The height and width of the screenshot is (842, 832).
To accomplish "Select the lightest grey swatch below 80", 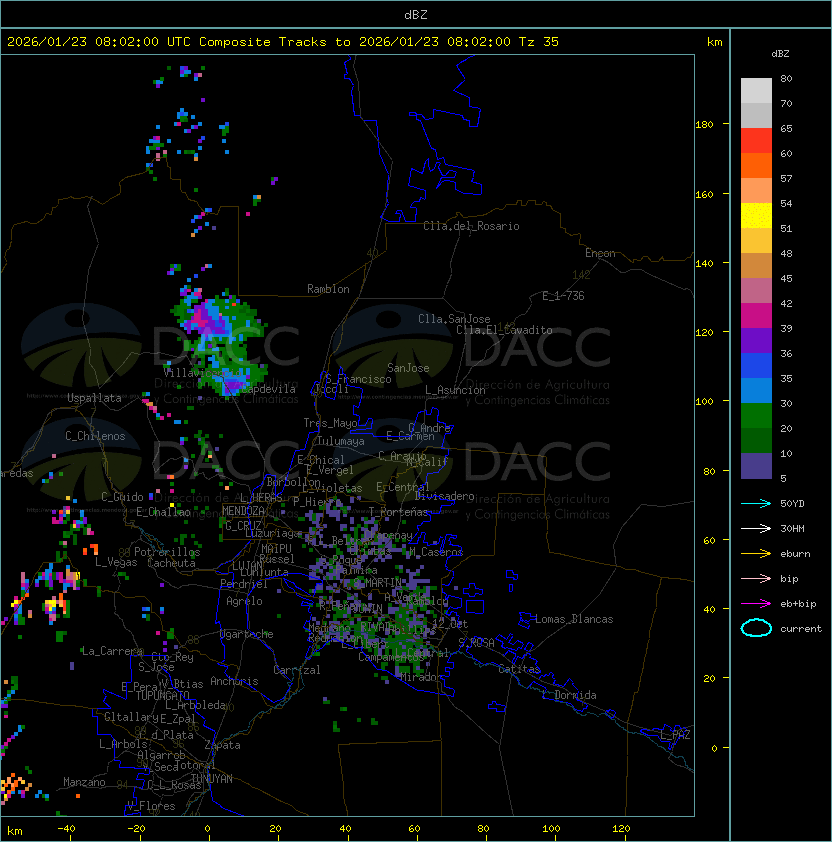I will coord(756,91).
